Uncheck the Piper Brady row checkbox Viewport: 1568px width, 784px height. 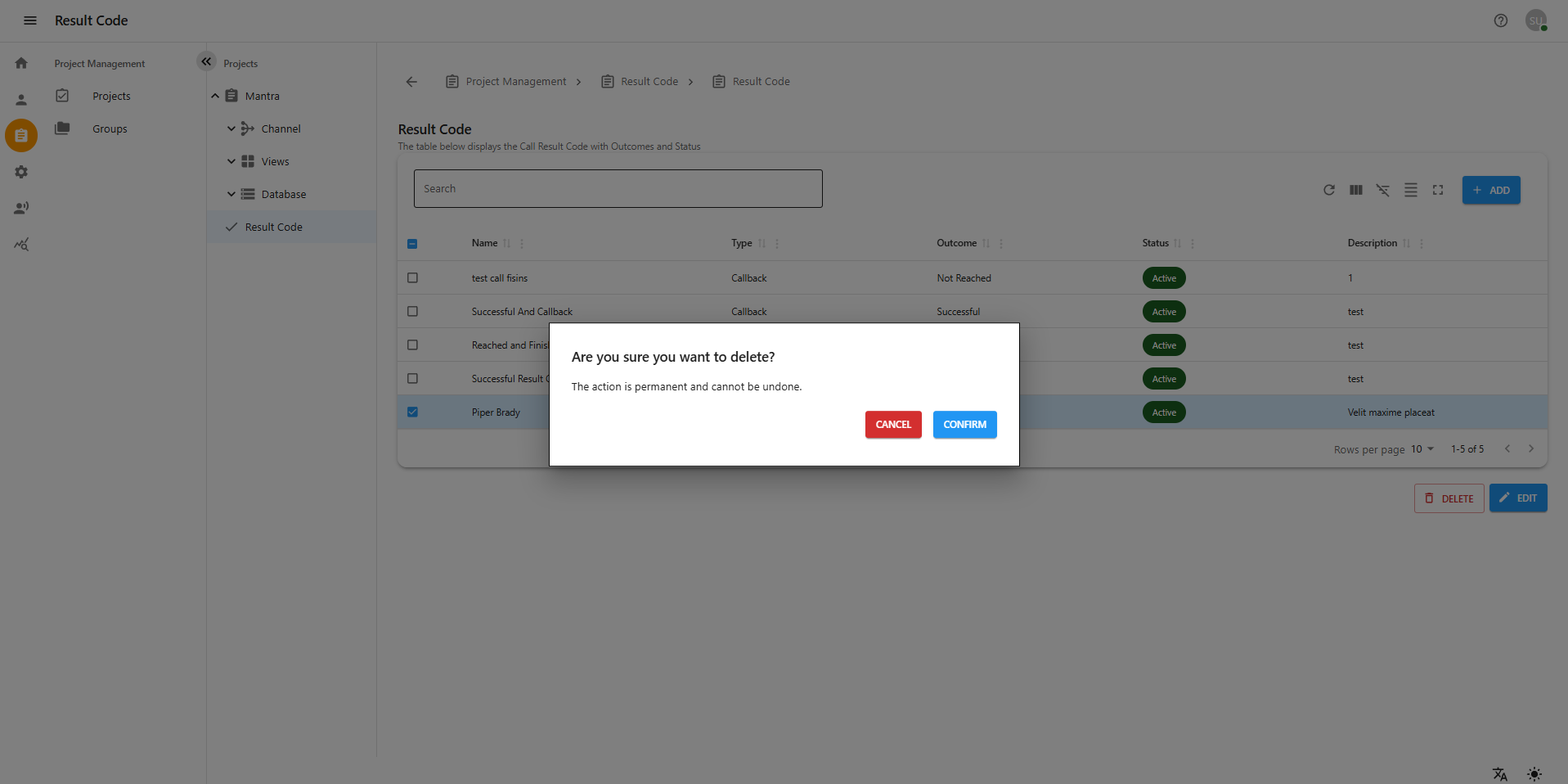point(412,412)
